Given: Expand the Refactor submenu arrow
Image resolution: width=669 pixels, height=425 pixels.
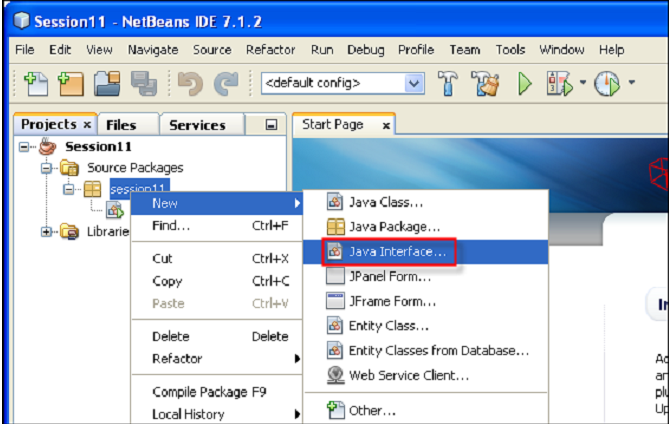Looking at the screenshot, I should point(297,359).
